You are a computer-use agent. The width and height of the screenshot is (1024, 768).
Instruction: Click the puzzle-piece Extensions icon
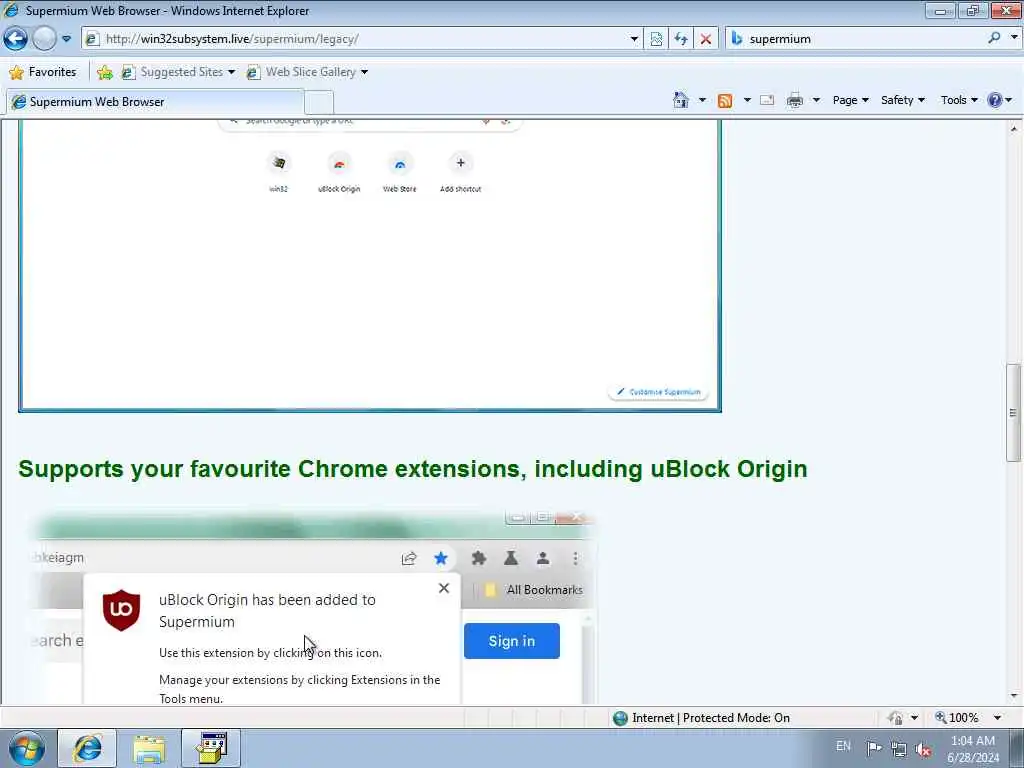[x=479, y=558]
